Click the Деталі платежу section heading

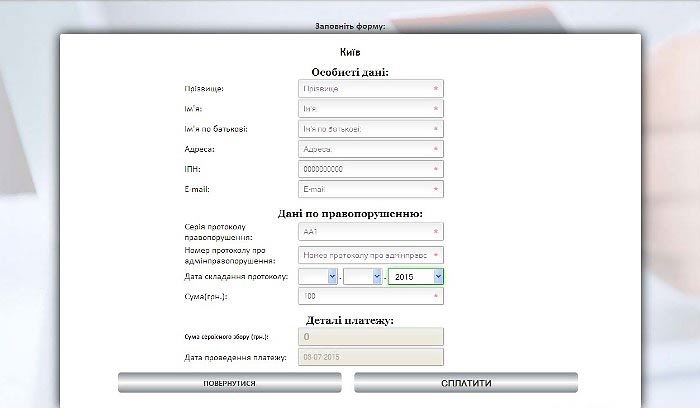pyautogui.click(x=350, y=321)
